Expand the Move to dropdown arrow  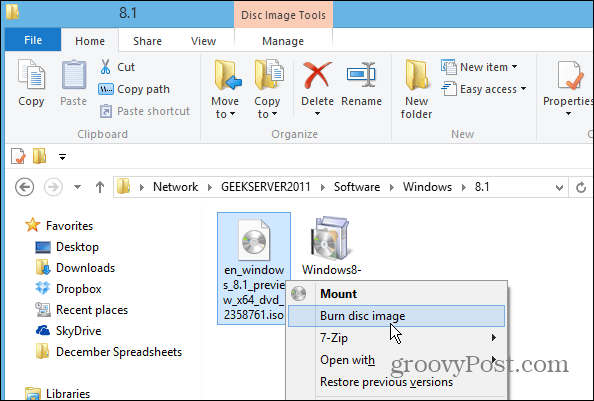tap(232, 114)
